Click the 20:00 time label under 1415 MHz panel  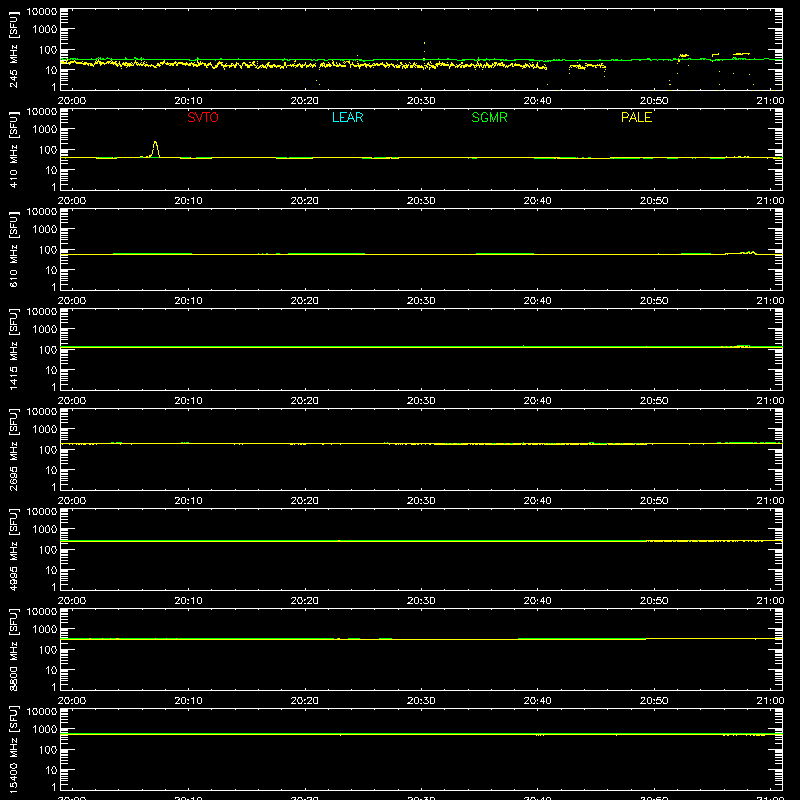point(71,401)
